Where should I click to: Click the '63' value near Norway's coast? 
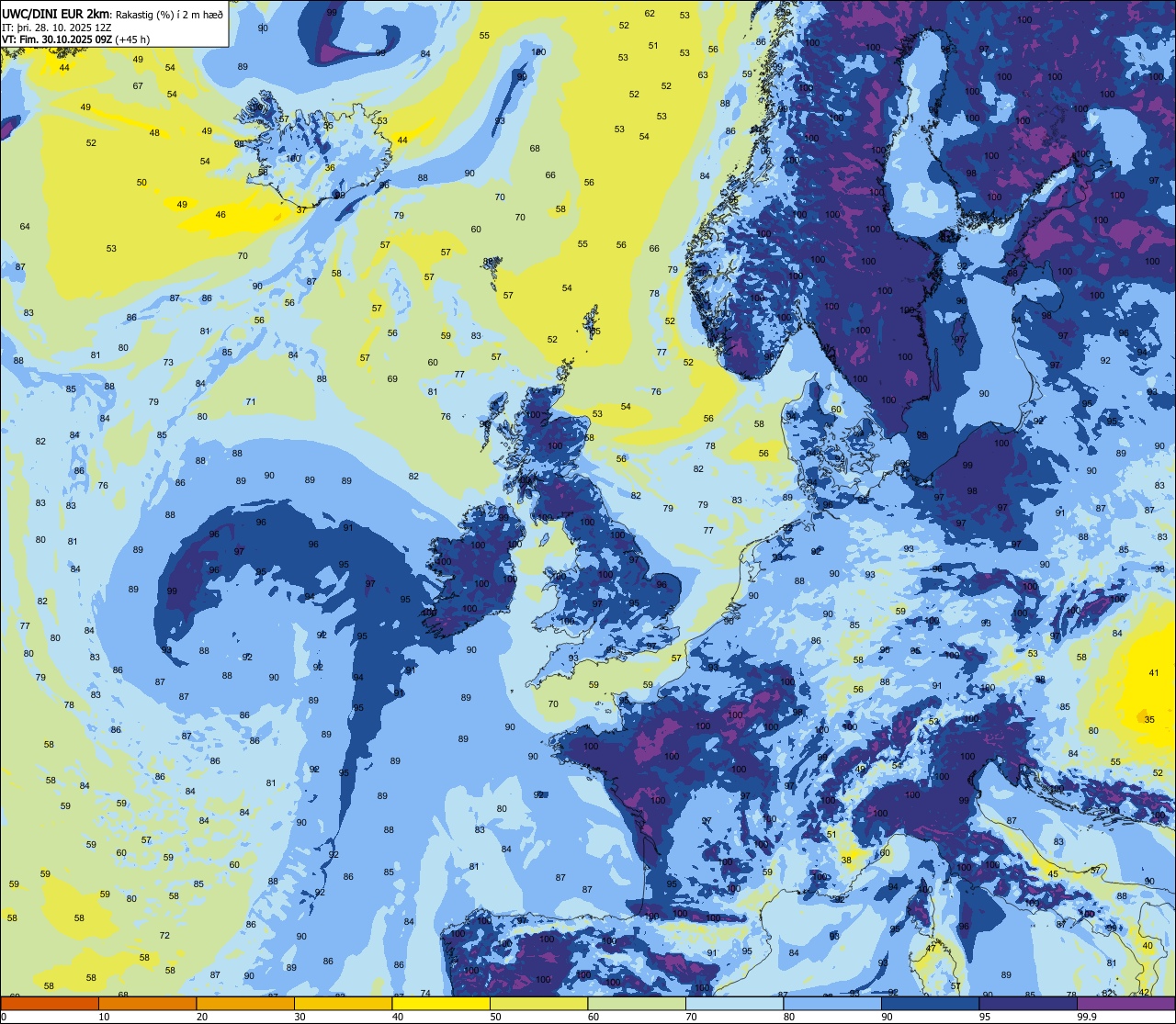click(x=703, y=74)
